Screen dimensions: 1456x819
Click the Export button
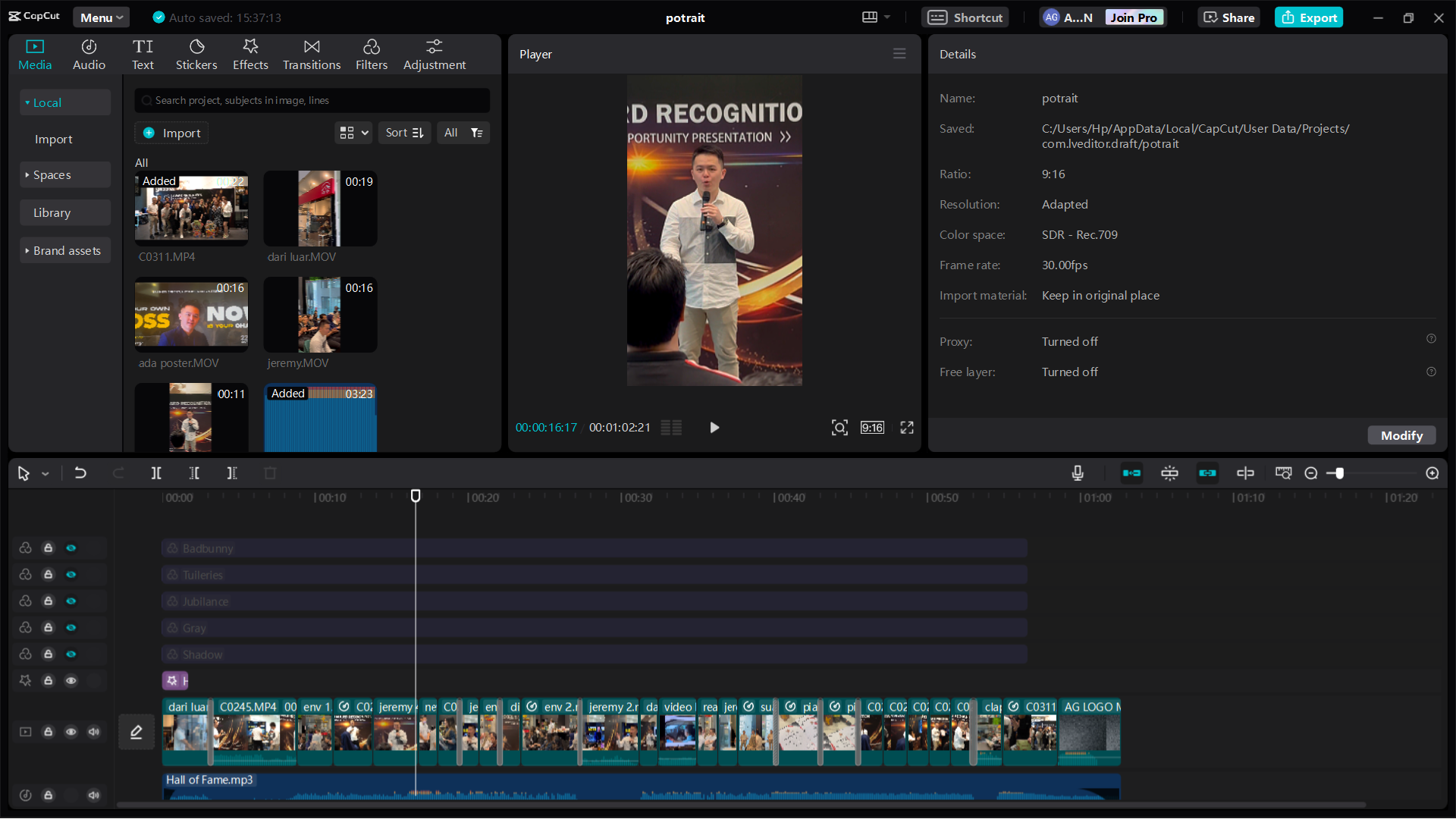point(1309,17)
